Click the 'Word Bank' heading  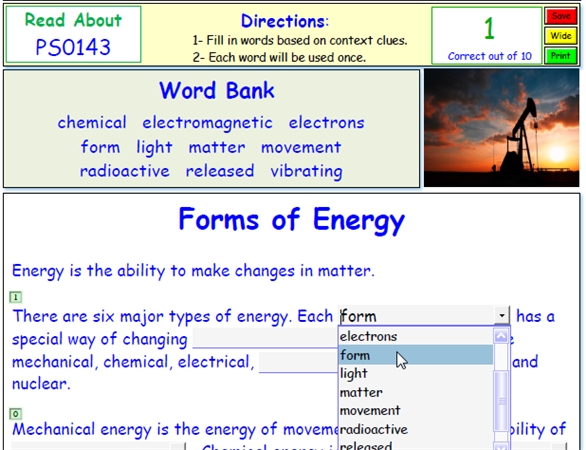click(x=217, y=91)
